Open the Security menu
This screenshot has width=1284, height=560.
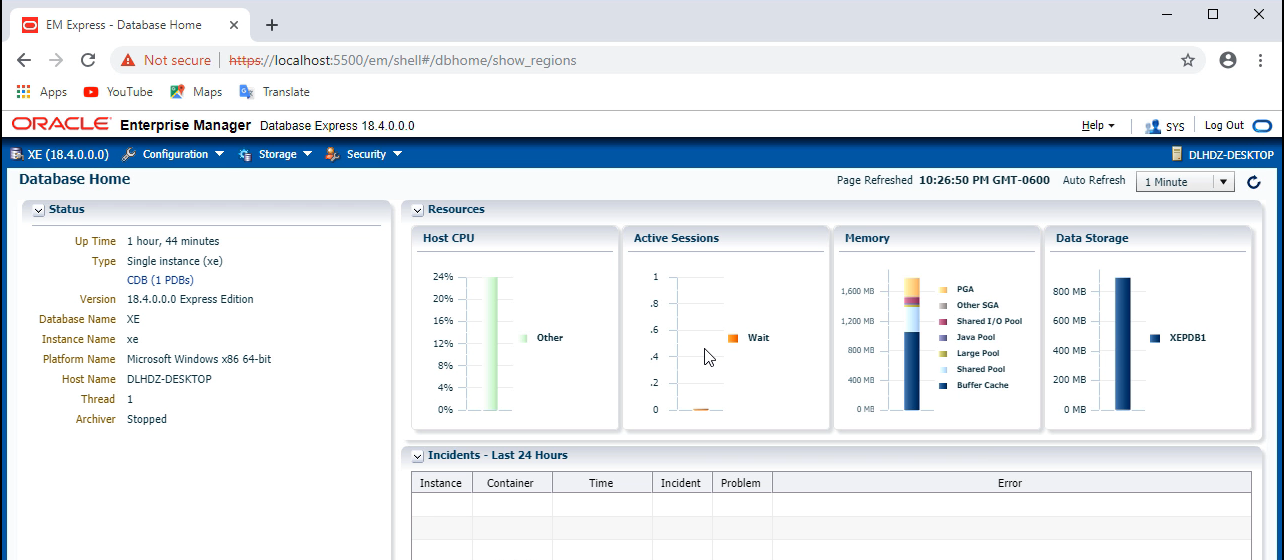click(364, 155)
